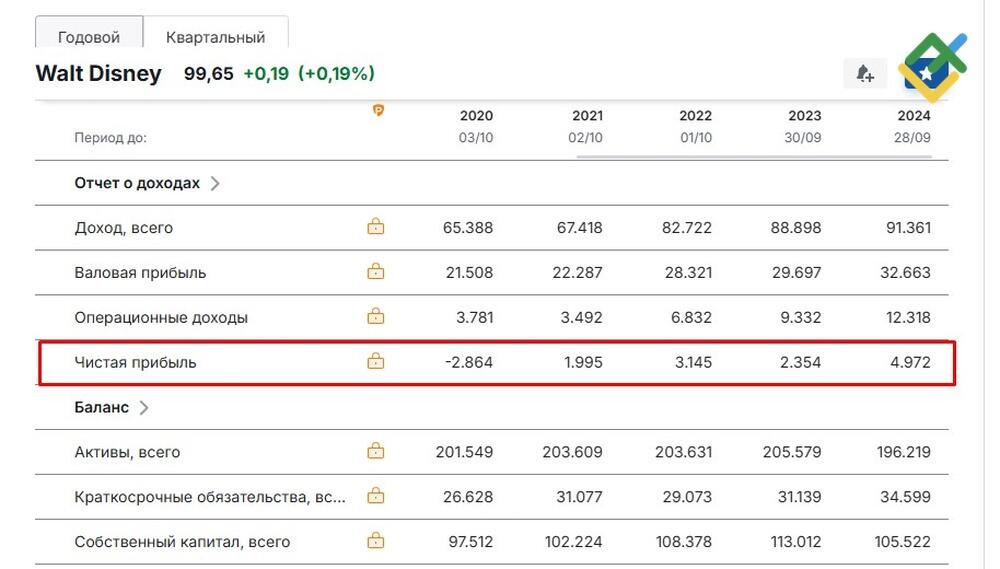
Task: Click the Доход, всего row label
Action: click(x=124, y=228)
